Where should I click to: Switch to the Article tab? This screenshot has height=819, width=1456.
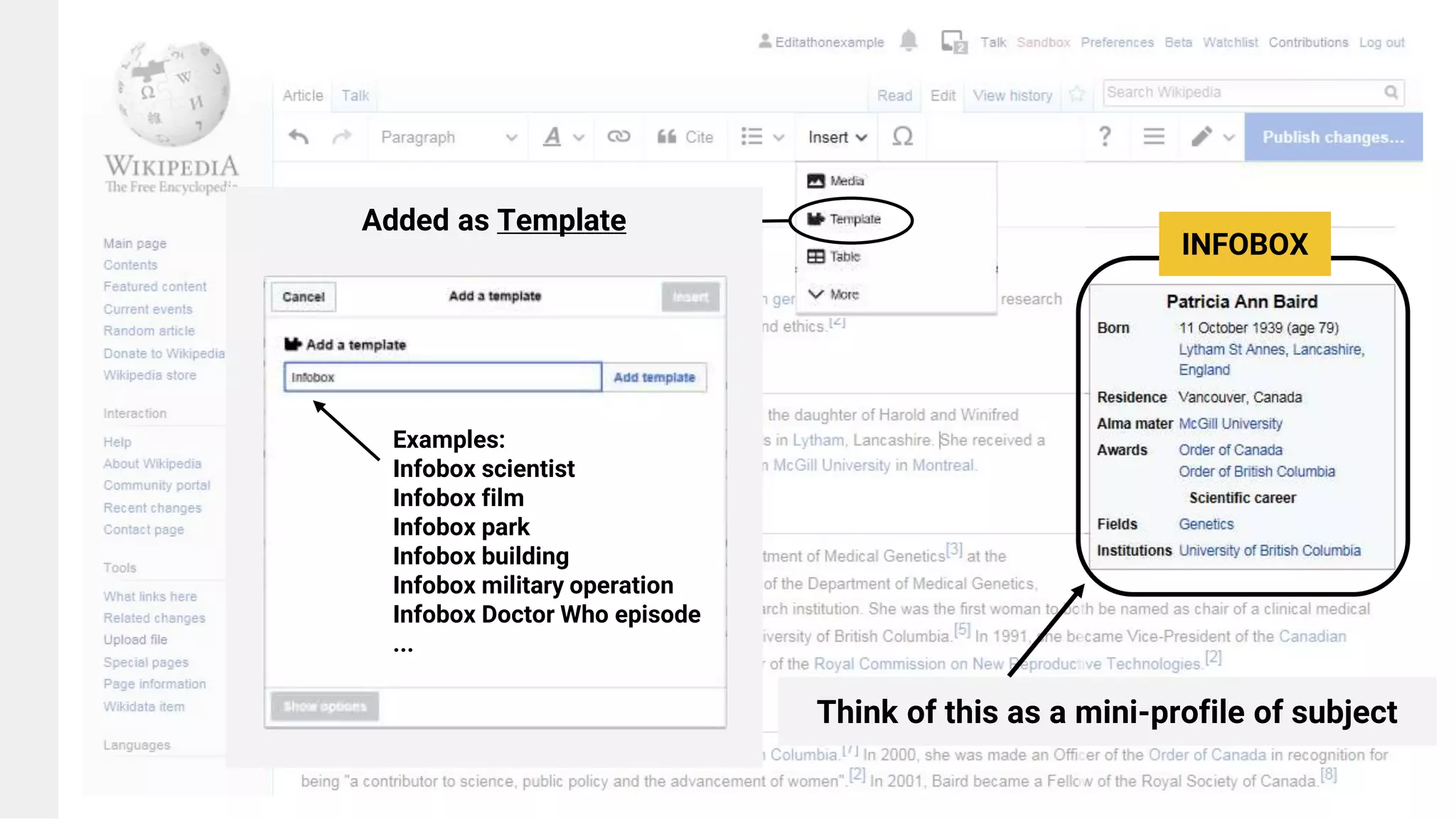pyautogui.click(x=302, y=95)
